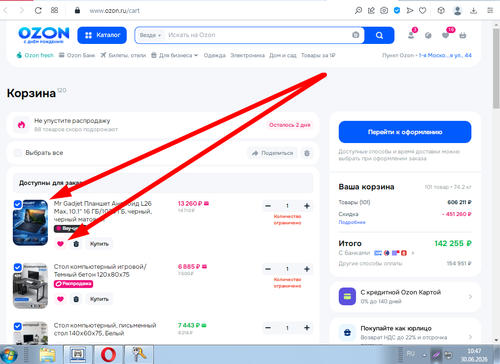Viewport: 500px width, 364px height.
Task: Toggle favorite heart for gaming desk
Action: click(60, 299)
